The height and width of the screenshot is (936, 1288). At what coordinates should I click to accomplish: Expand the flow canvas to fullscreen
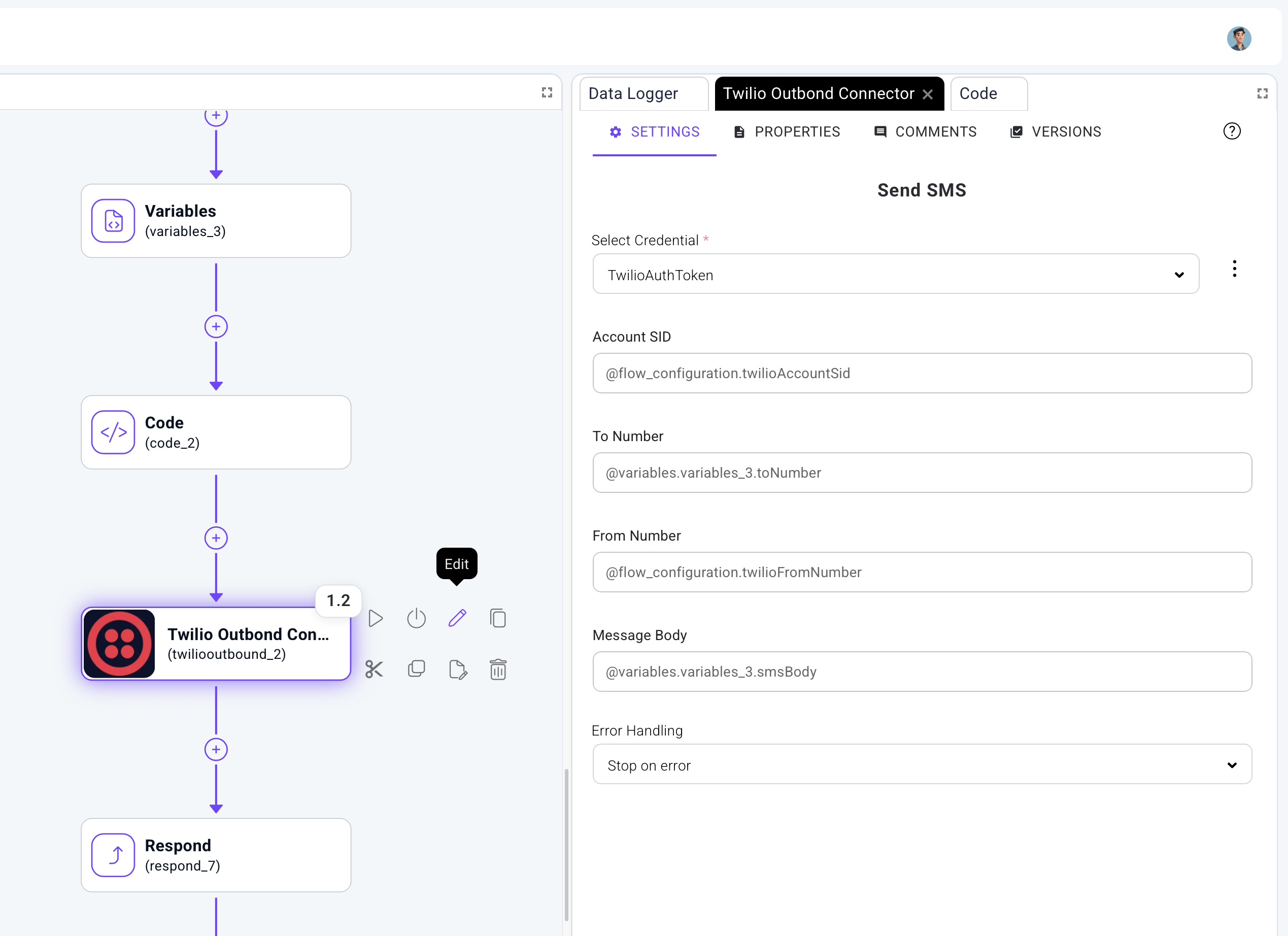(547, 92)
